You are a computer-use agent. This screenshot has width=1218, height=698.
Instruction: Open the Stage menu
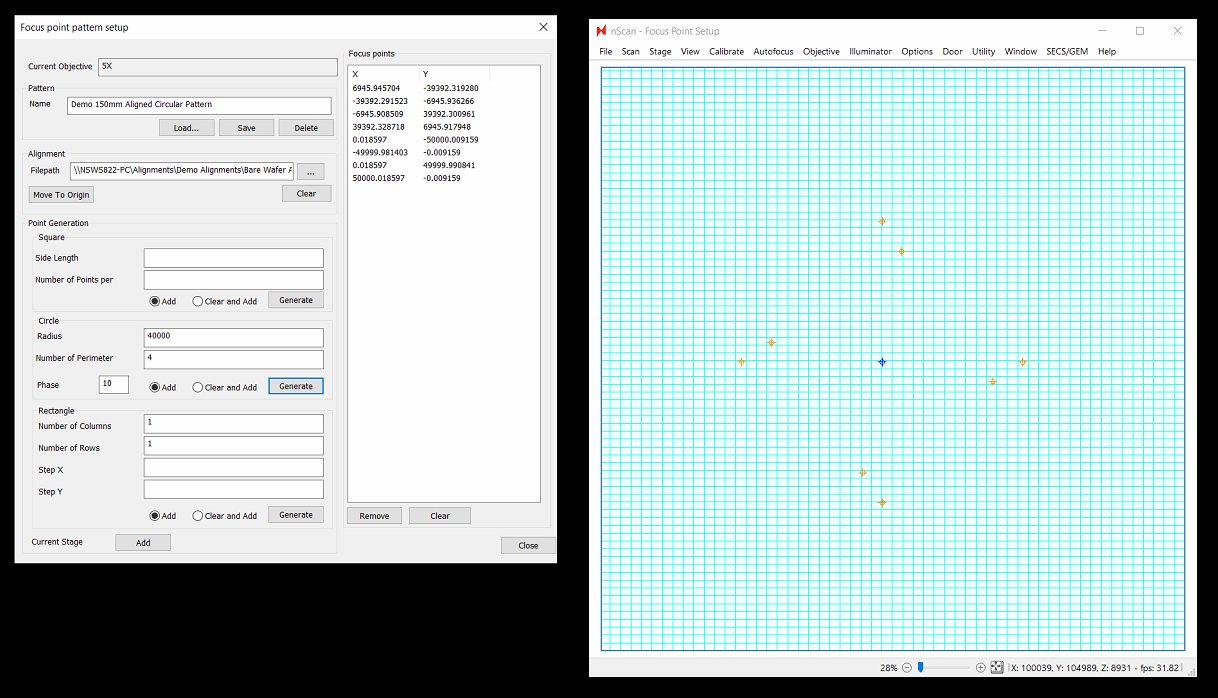(x=660, y=52)
